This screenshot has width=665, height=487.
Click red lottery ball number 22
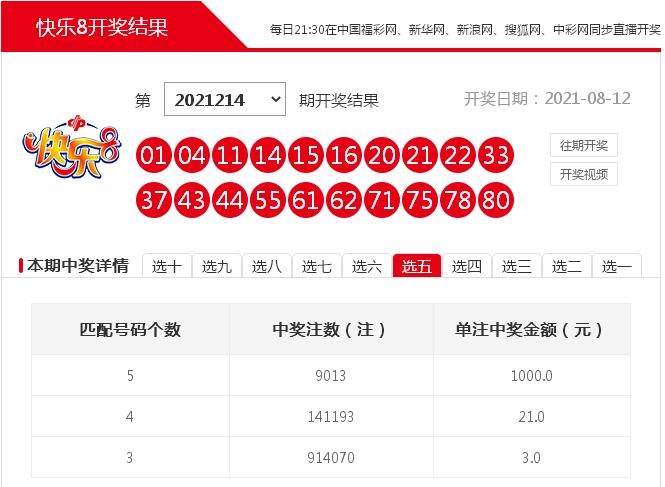point(457,155)
